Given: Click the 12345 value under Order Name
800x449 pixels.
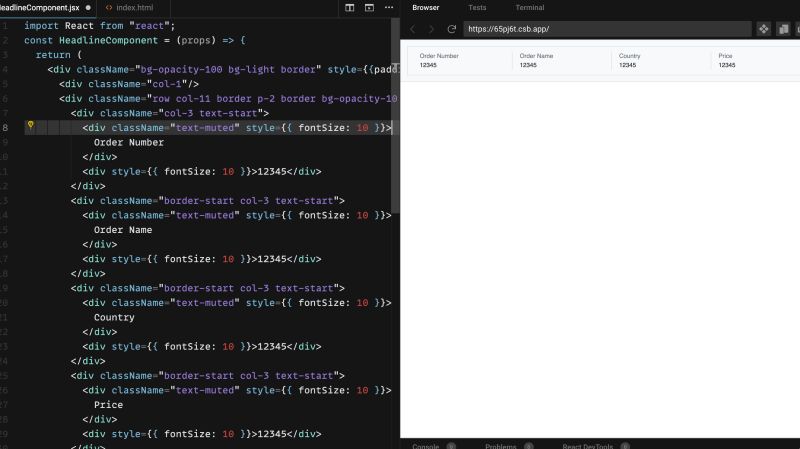Looking at the screenshot, I should 528,65.
